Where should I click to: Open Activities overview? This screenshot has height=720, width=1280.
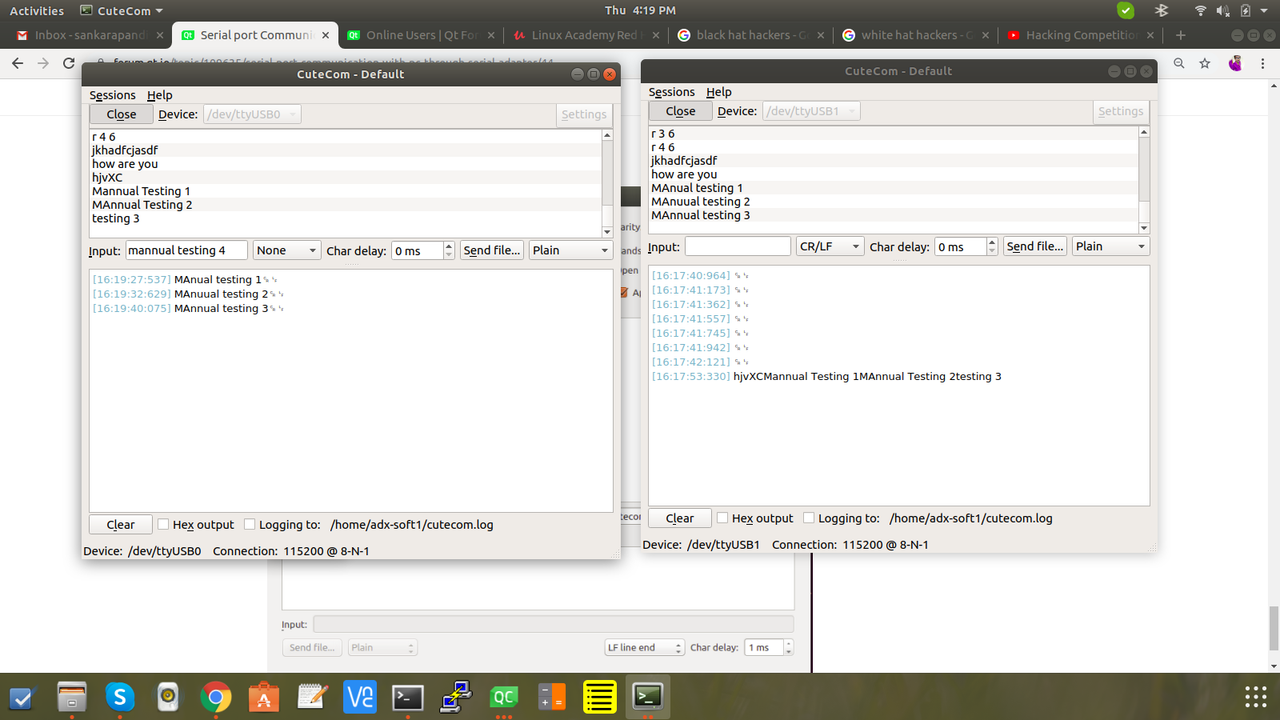click(x=36, y=10)
